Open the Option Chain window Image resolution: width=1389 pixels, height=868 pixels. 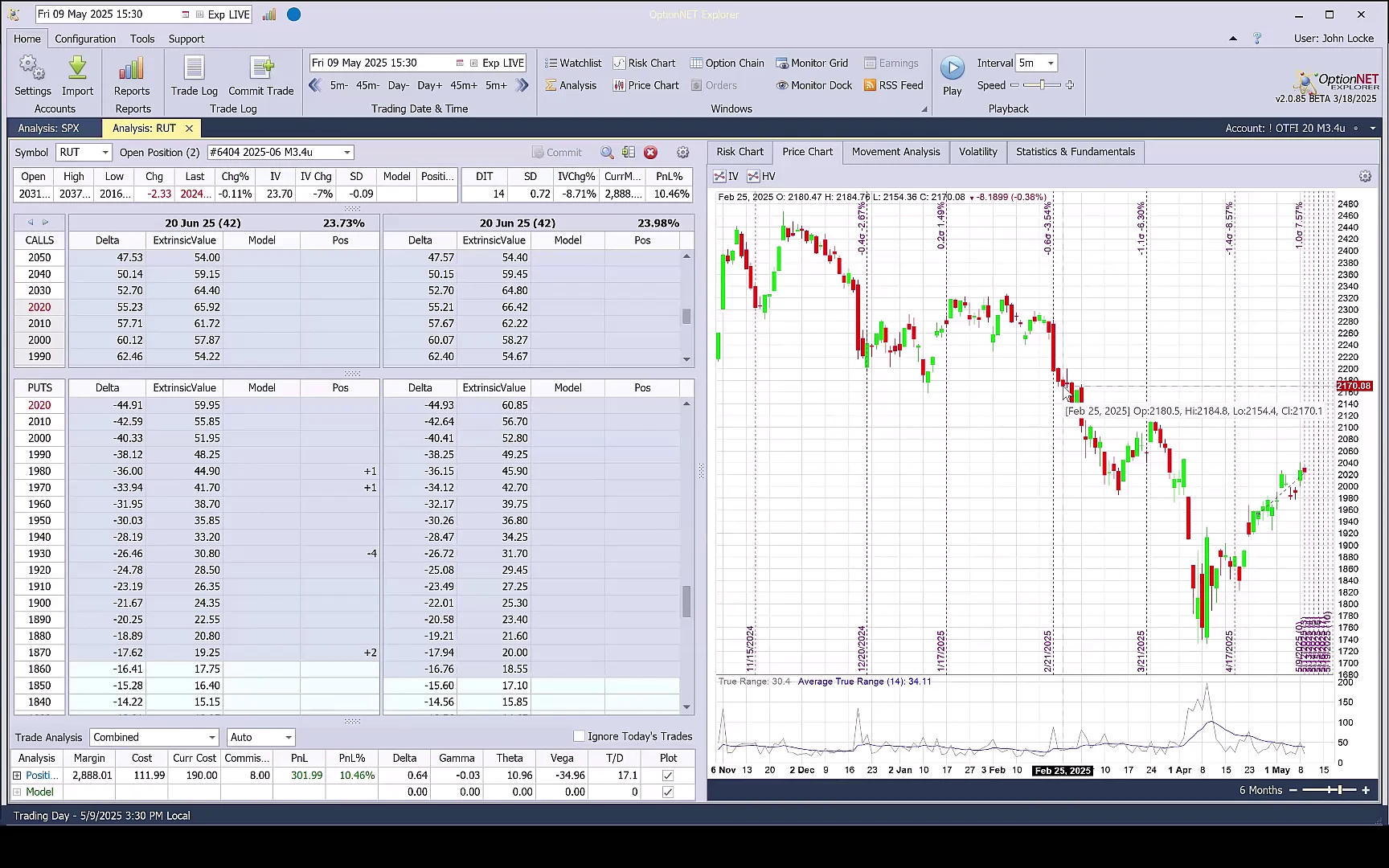[727, 63]
